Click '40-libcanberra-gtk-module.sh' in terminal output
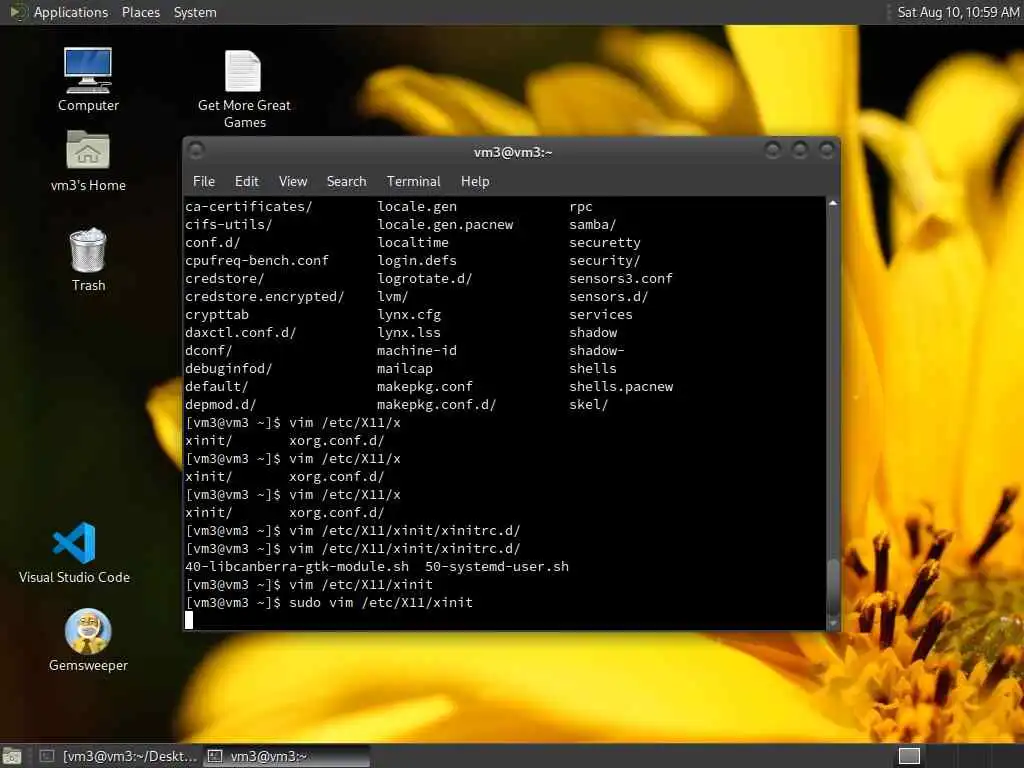 coord(297,567)
